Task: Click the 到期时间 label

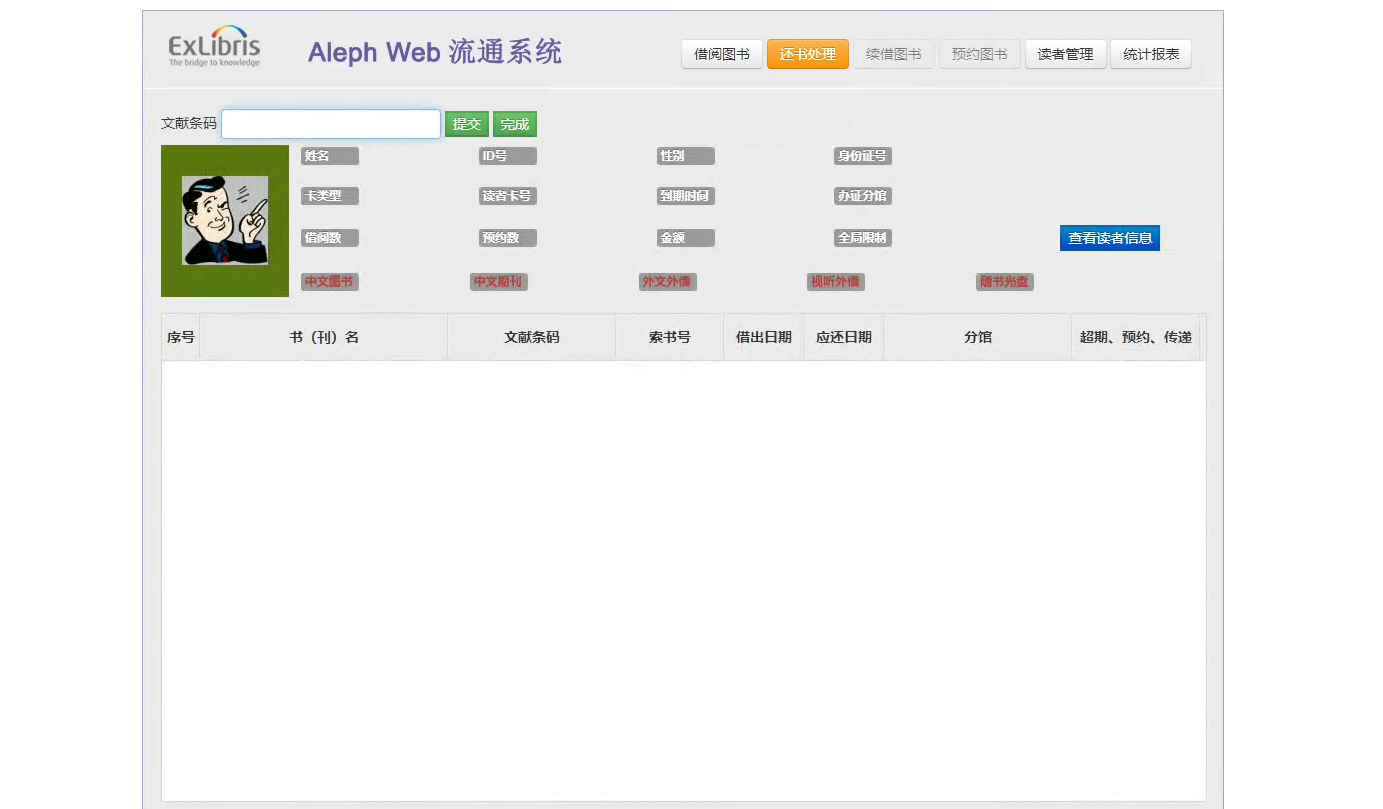Action: [686, 196]
